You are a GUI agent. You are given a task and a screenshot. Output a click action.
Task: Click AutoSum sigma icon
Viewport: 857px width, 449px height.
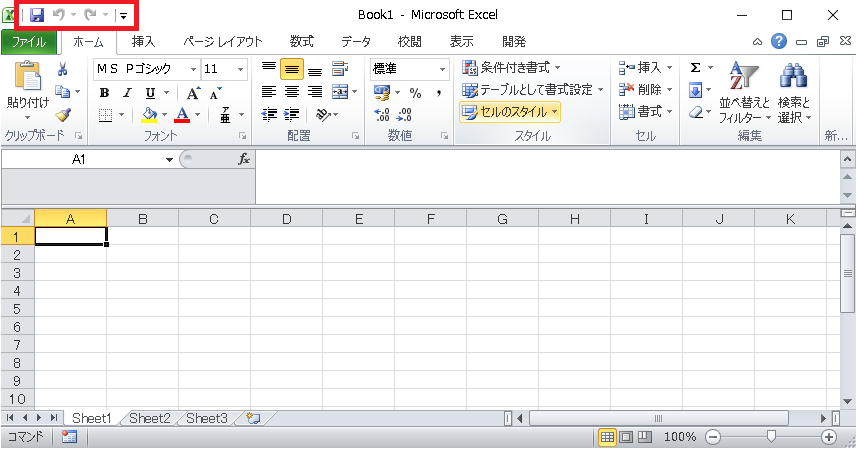click(695, 68)
